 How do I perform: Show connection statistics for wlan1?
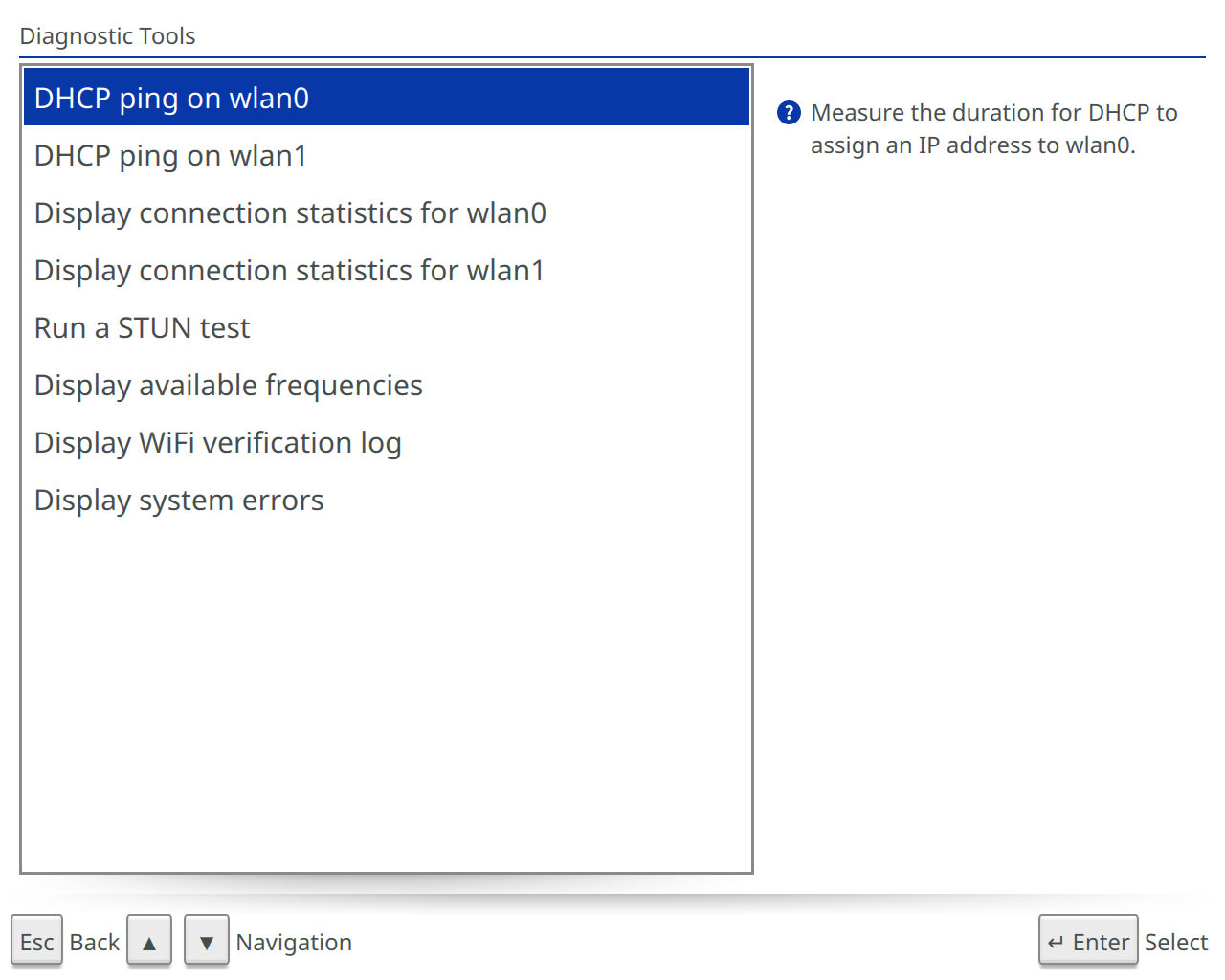[x=386, y=270]
